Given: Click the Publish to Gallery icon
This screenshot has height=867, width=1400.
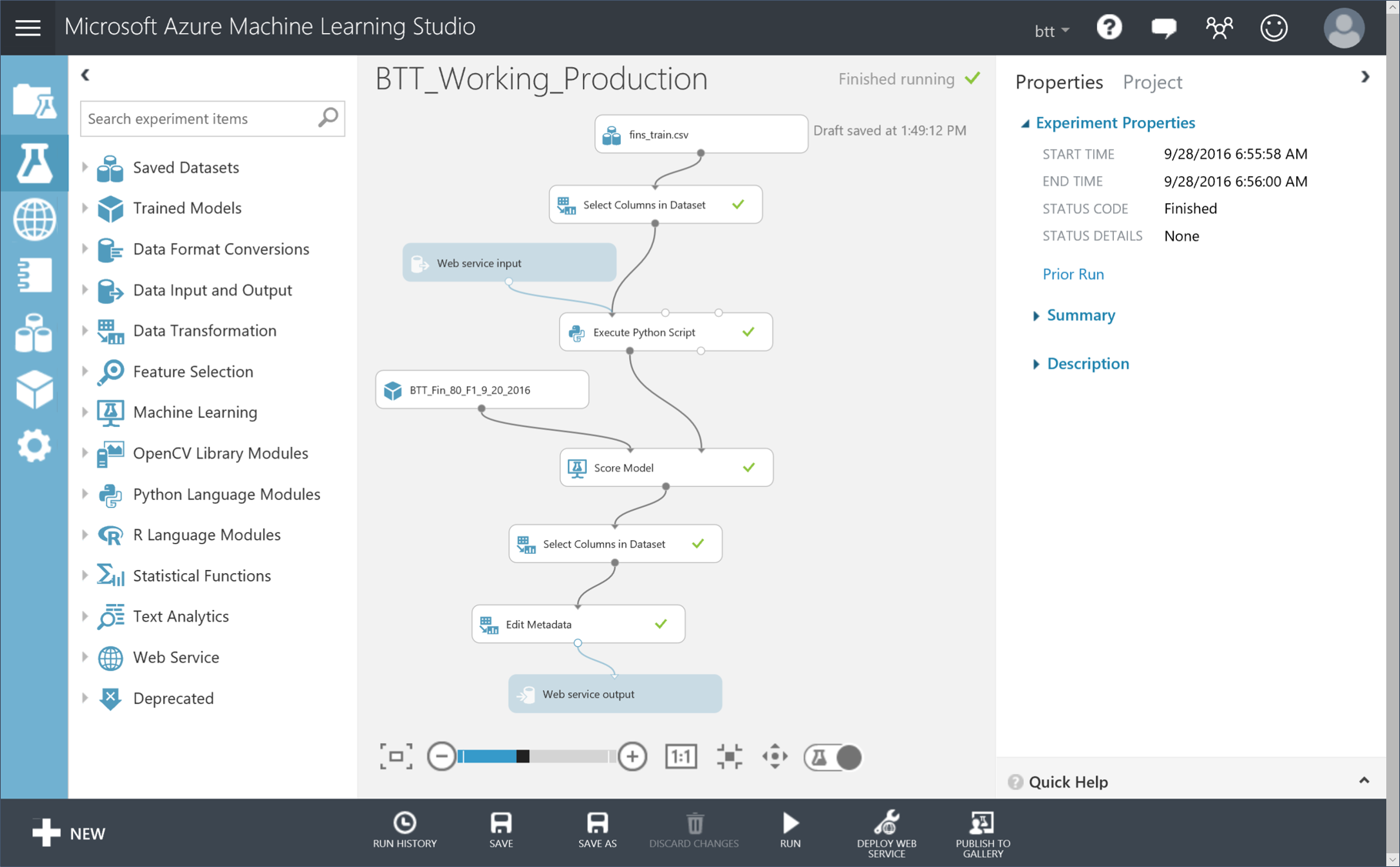Looking at the screenshot, I should coord(982,831).
